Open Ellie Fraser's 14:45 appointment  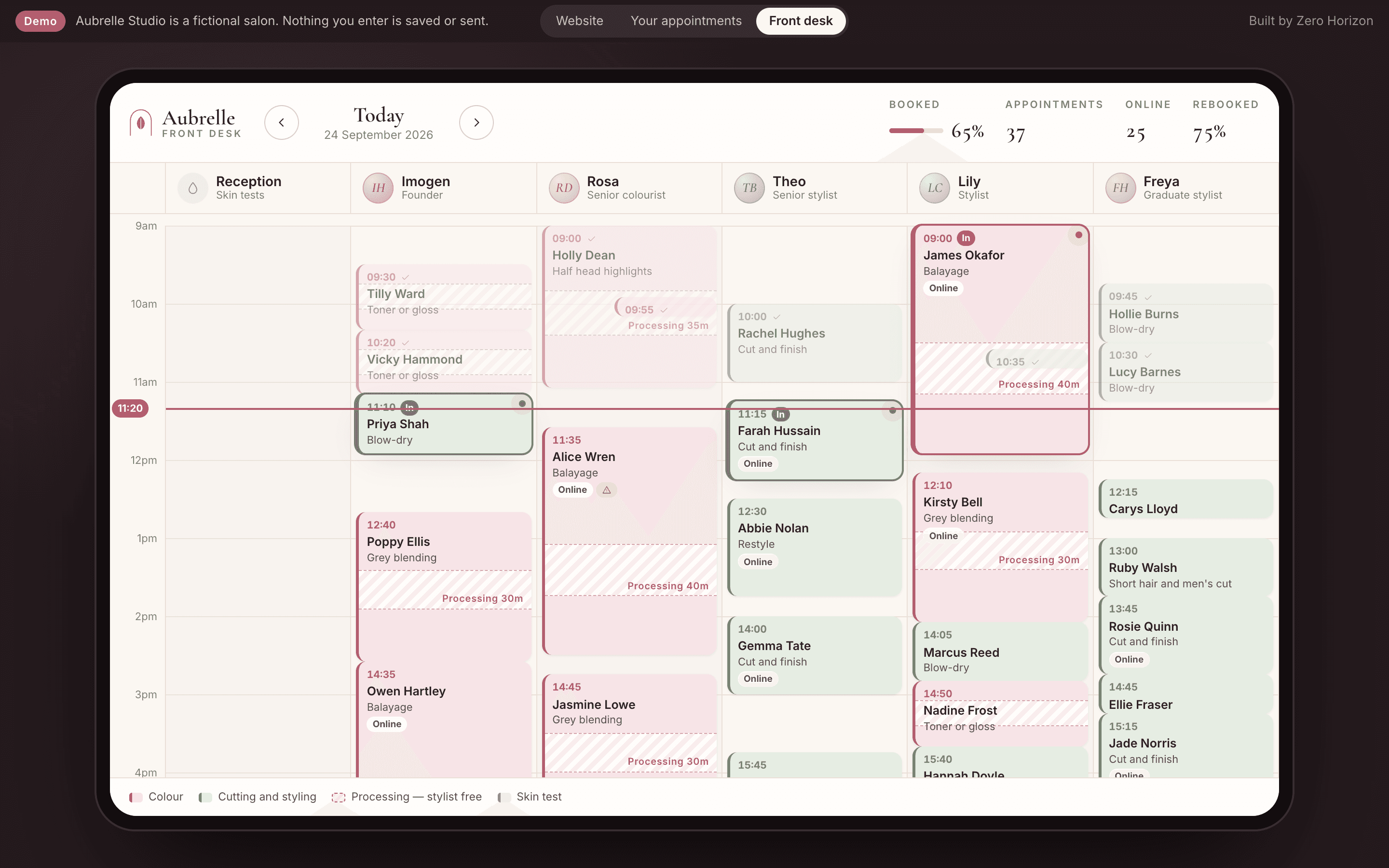[x=1185, y=694]
